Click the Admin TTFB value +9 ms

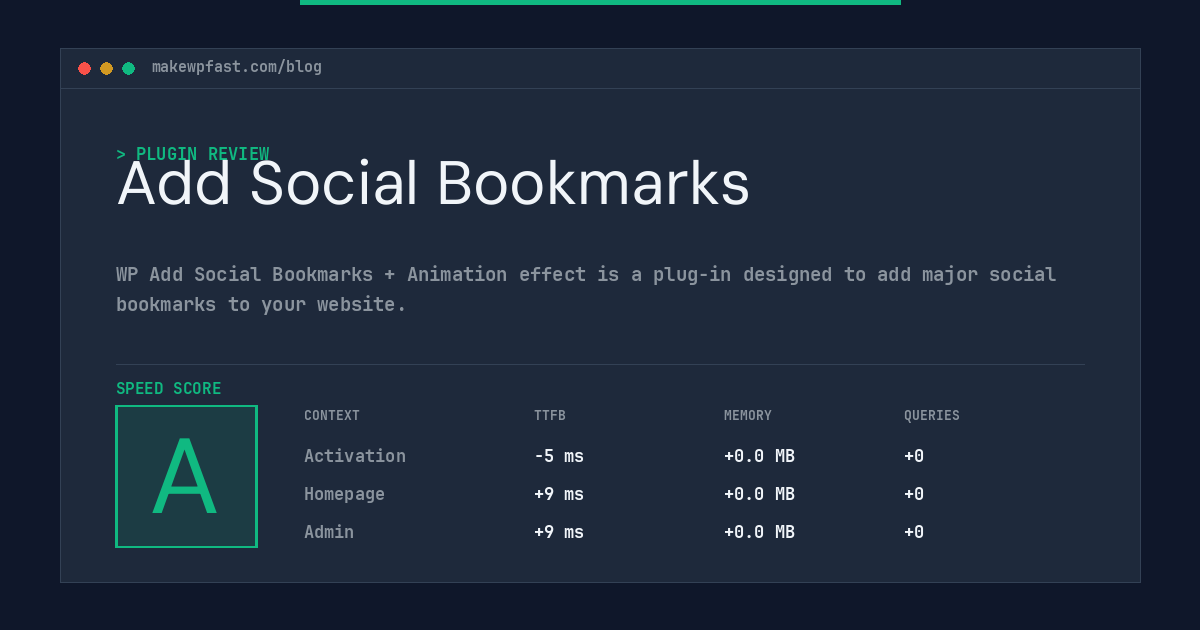coord(559,532)
